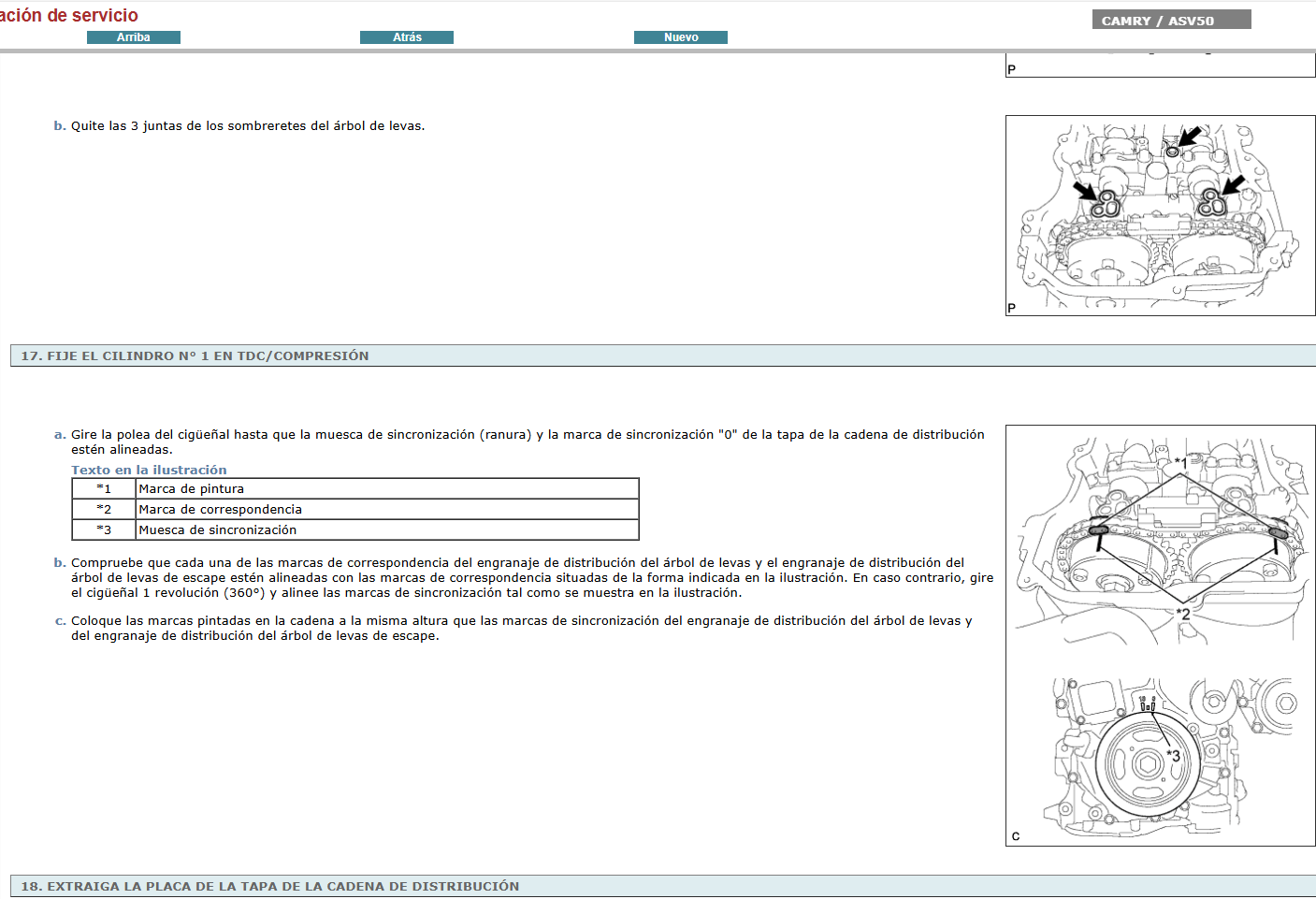Go back using the Atrás button
This screenshot has width=1316, height=899.
click(x=406, y=37)
